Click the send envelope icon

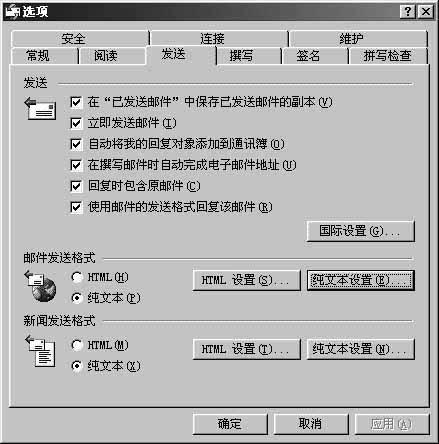point(40,108)
